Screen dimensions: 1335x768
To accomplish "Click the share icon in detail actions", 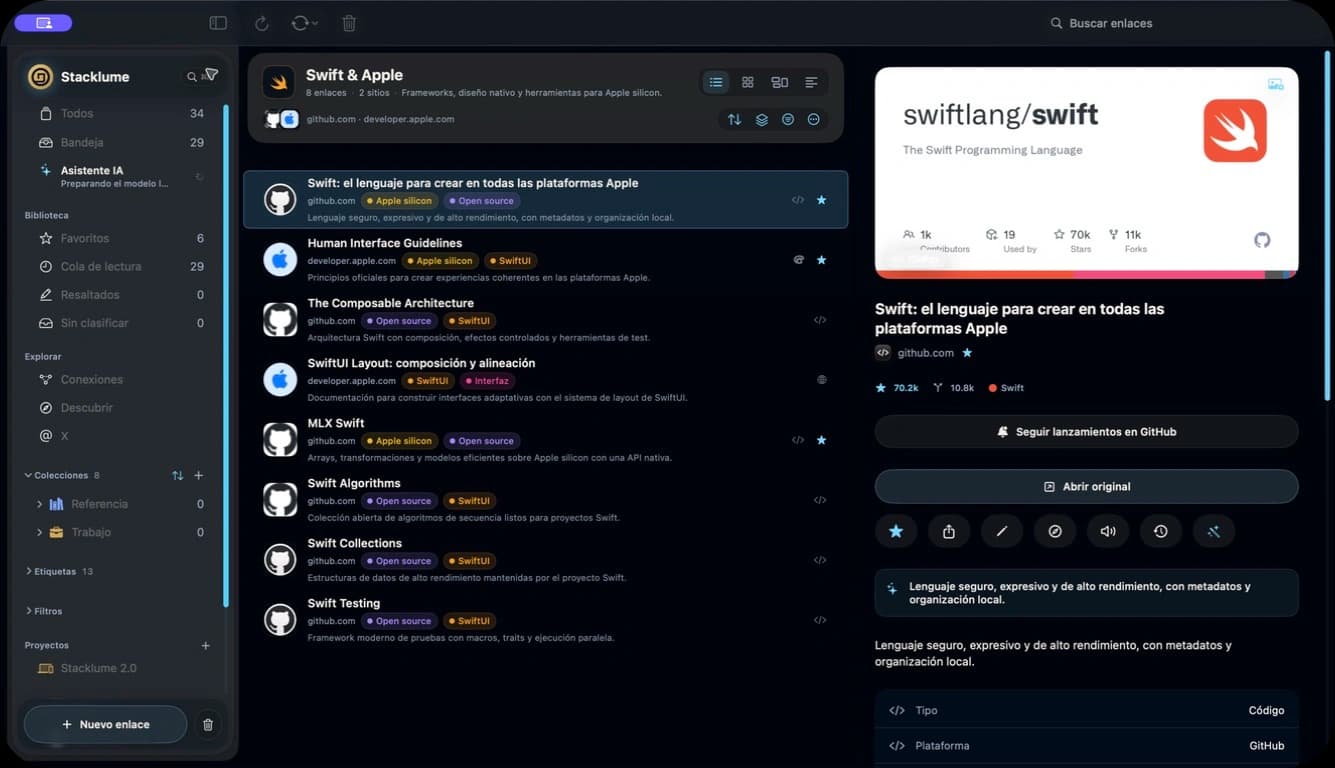I will tap(949, 531).
